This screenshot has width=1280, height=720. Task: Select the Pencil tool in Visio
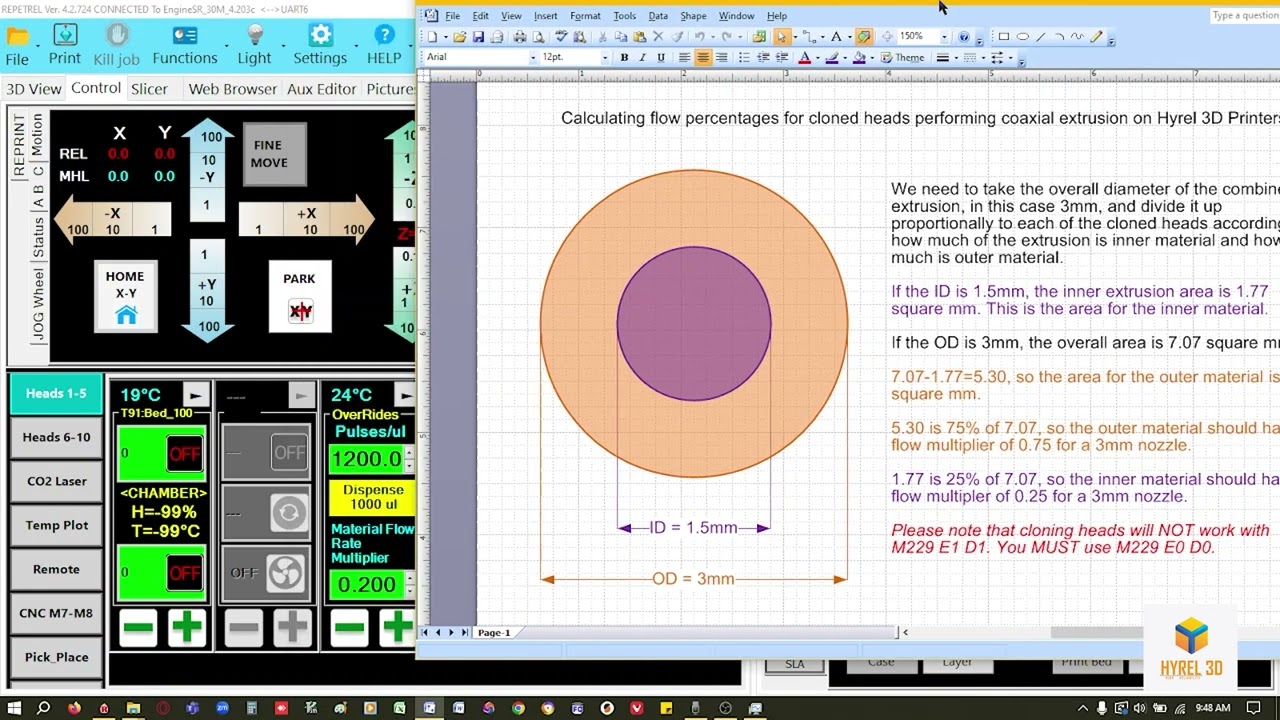1097,37
